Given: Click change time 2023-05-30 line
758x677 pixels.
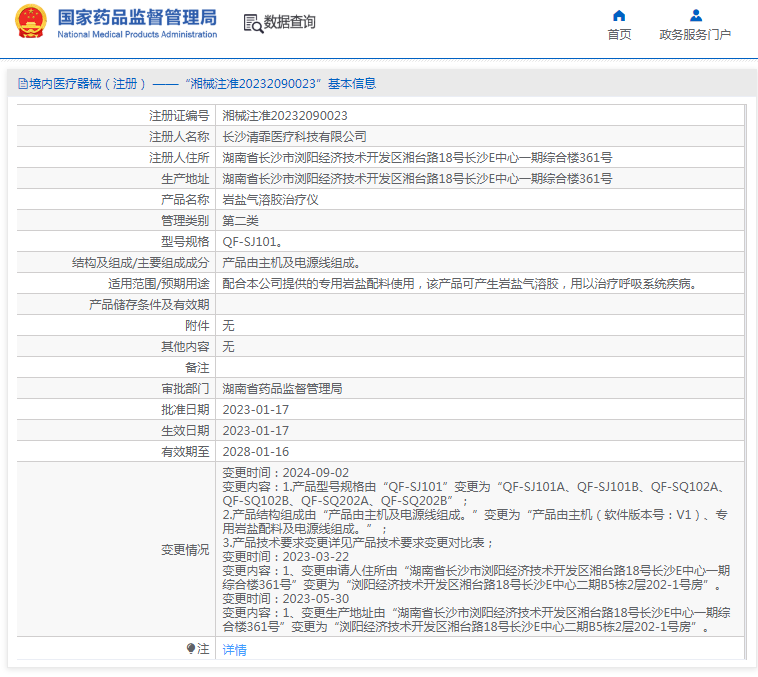Looking at the screenshot, I should [286, 599].
